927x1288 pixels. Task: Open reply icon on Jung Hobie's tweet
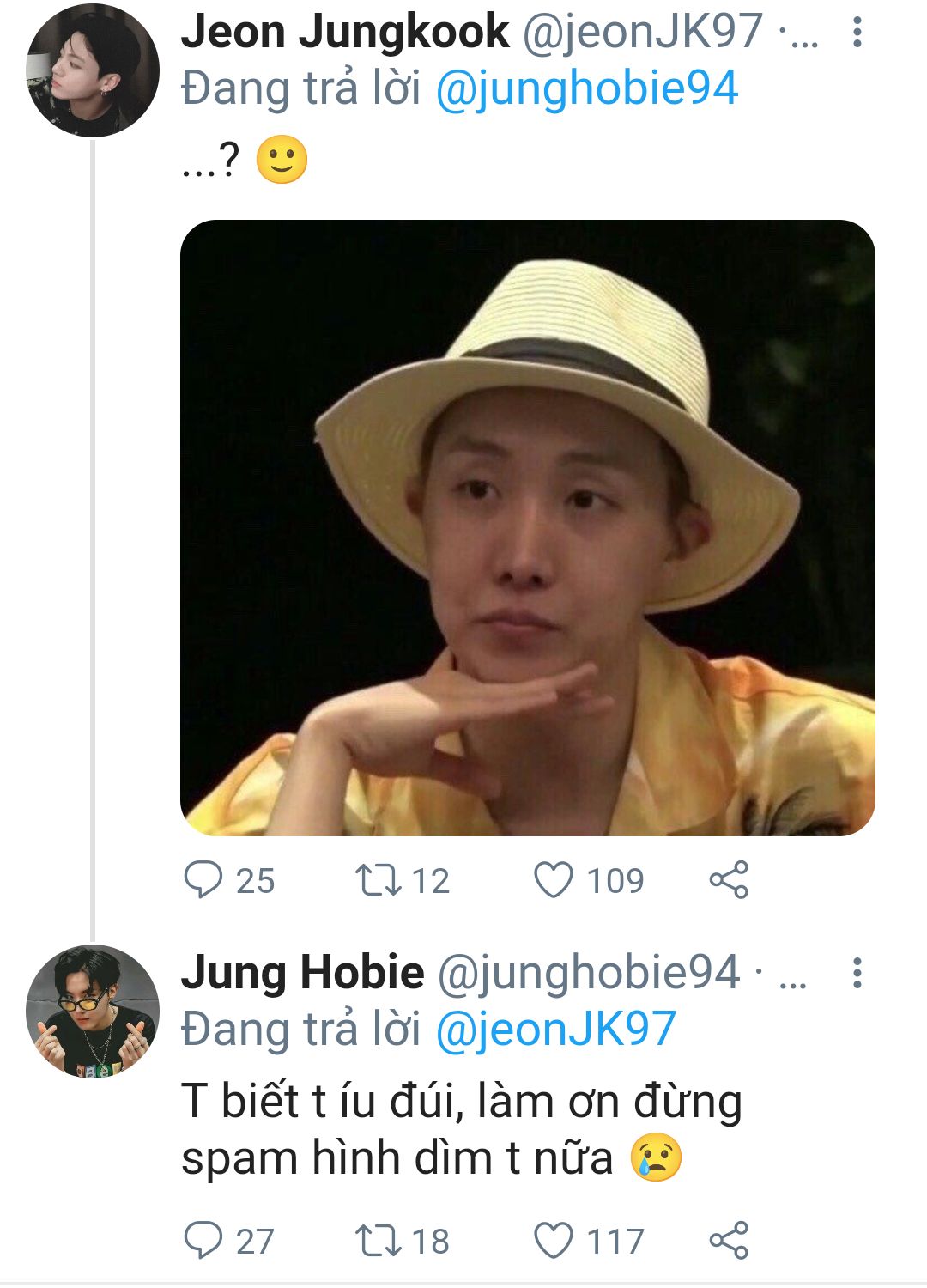[203, 1241]
